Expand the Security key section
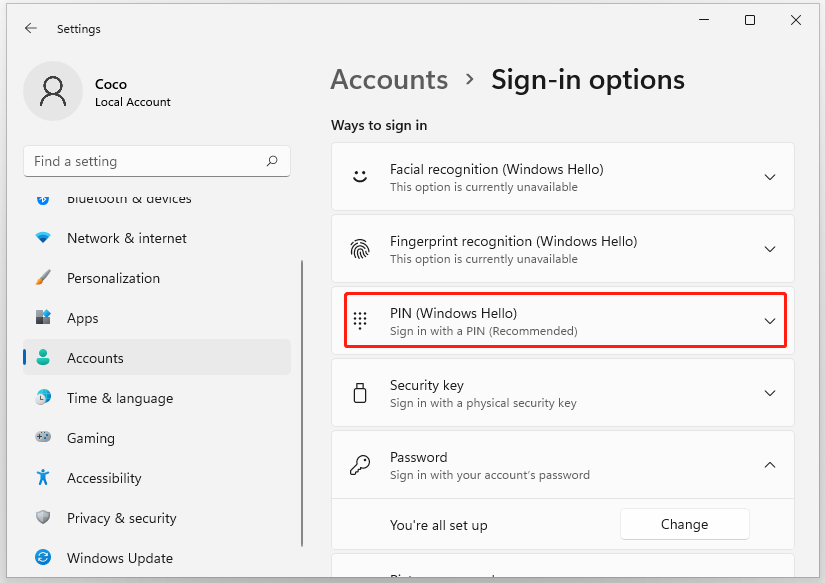The width and height of the screenshot is (825, 583). click(769, 393)
